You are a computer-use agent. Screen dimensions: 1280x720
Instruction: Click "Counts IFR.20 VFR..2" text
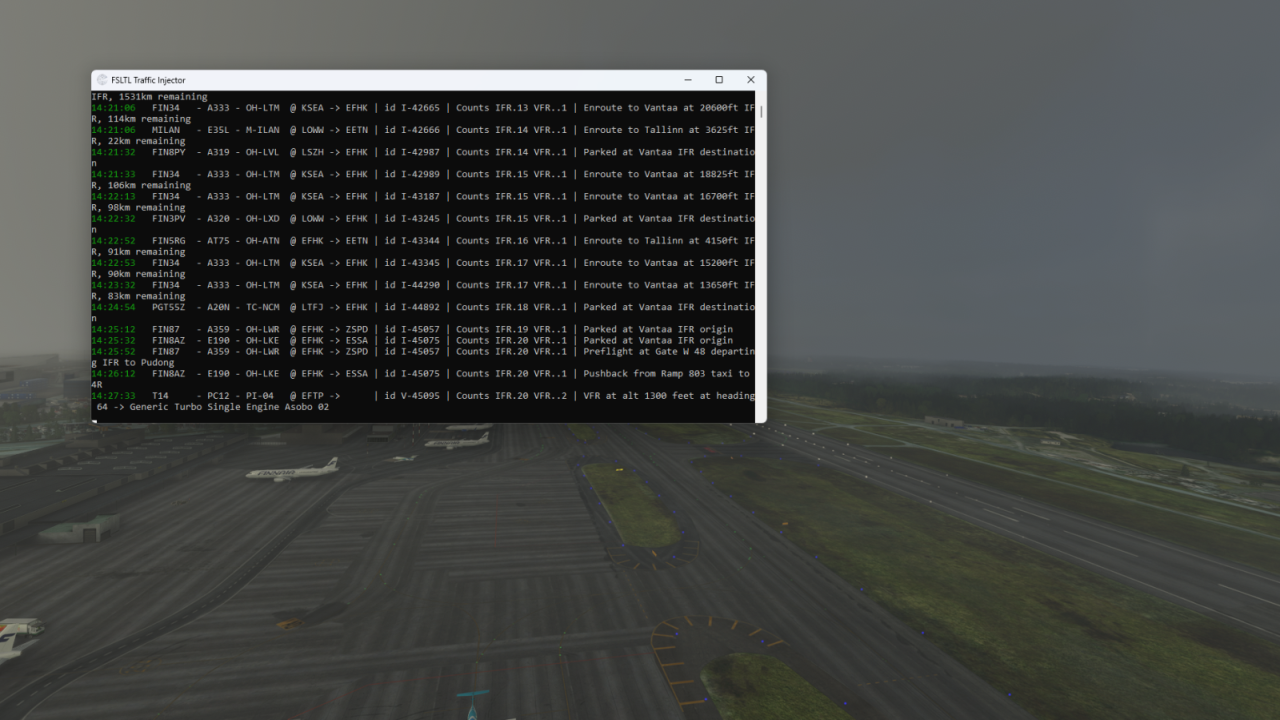pyautogui.click(x=511, y=396)
